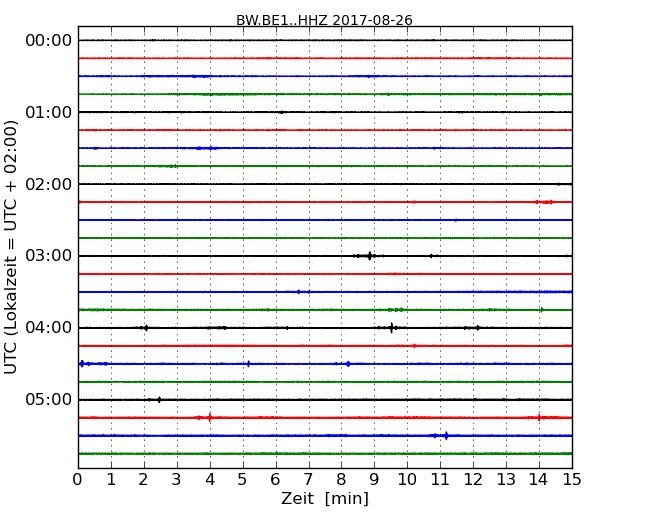
Task: Select the 04:00 time label
Action: (49, 328)
